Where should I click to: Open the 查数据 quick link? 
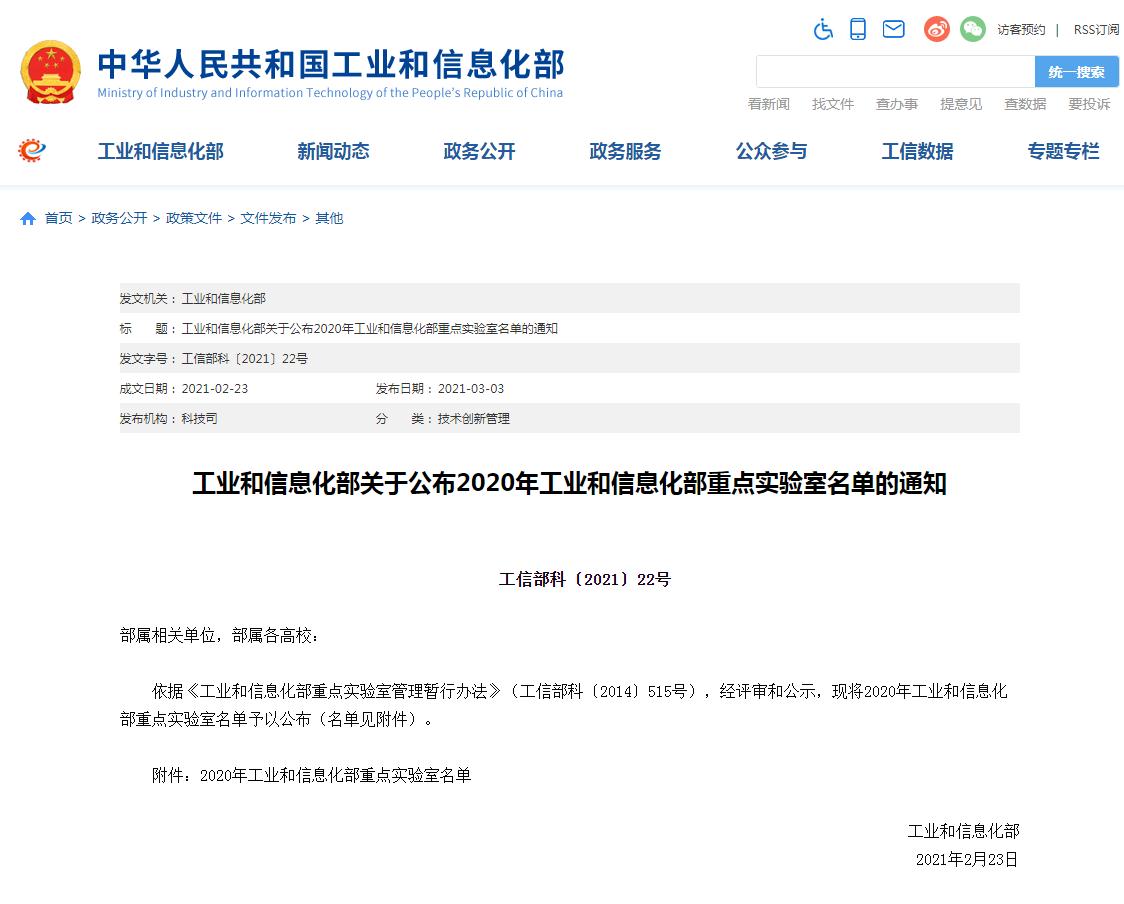[x=1025, y=104]
